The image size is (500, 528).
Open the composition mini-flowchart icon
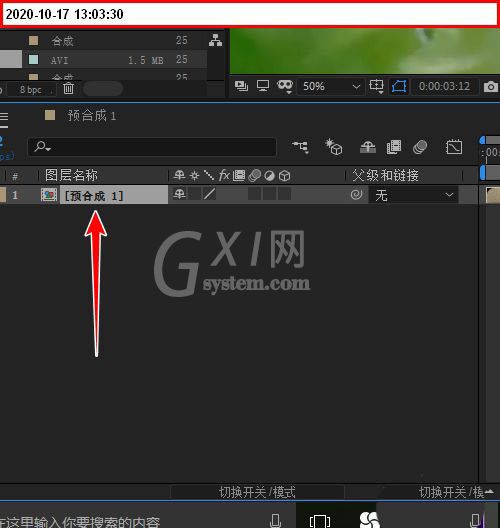click(x=300, y=147)
